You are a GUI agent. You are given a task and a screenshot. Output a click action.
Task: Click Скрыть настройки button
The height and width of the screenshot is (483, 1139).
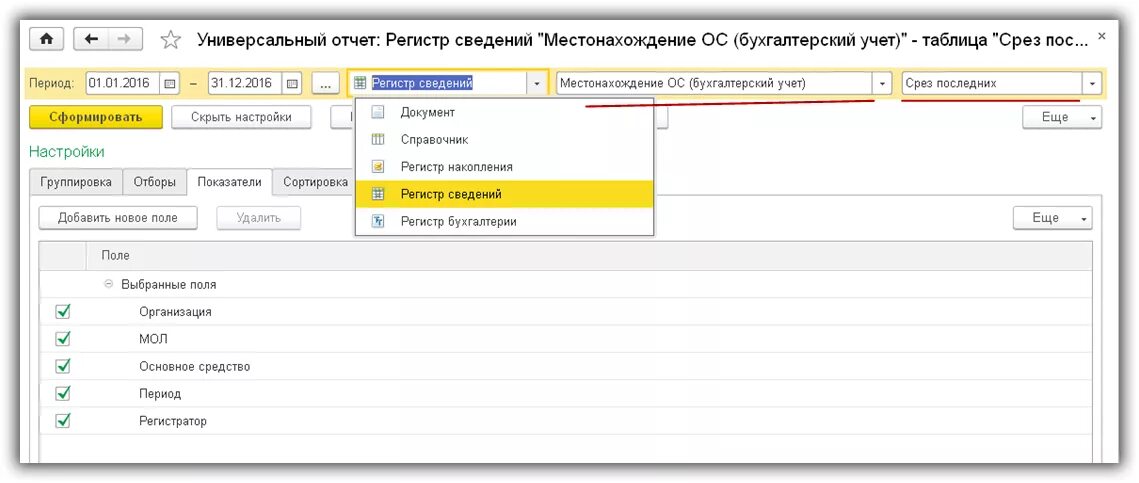(241, 117)
